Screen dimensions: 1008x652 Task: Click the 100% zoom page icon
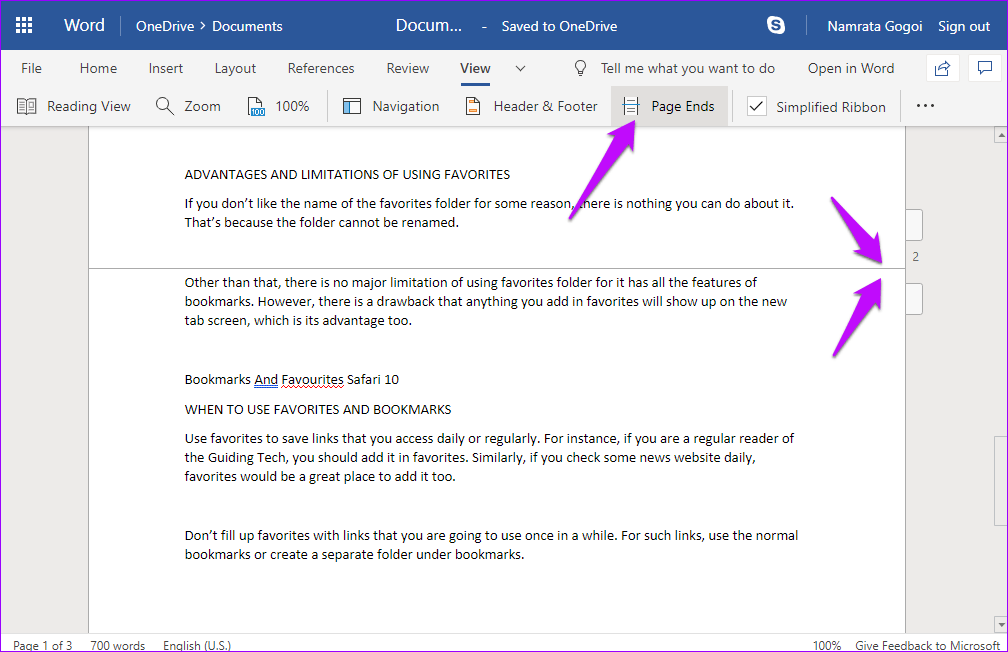256,106
